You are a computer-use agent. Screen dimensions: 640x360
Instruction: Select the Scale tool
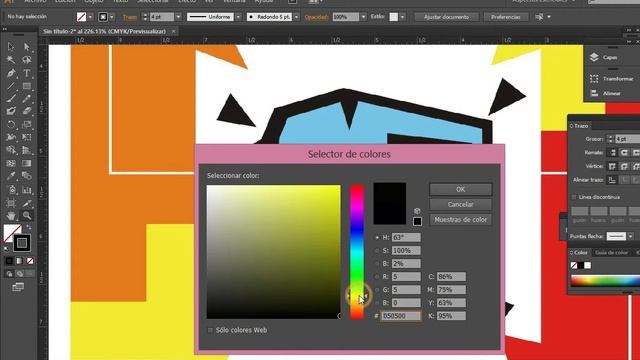click(27, 124)
